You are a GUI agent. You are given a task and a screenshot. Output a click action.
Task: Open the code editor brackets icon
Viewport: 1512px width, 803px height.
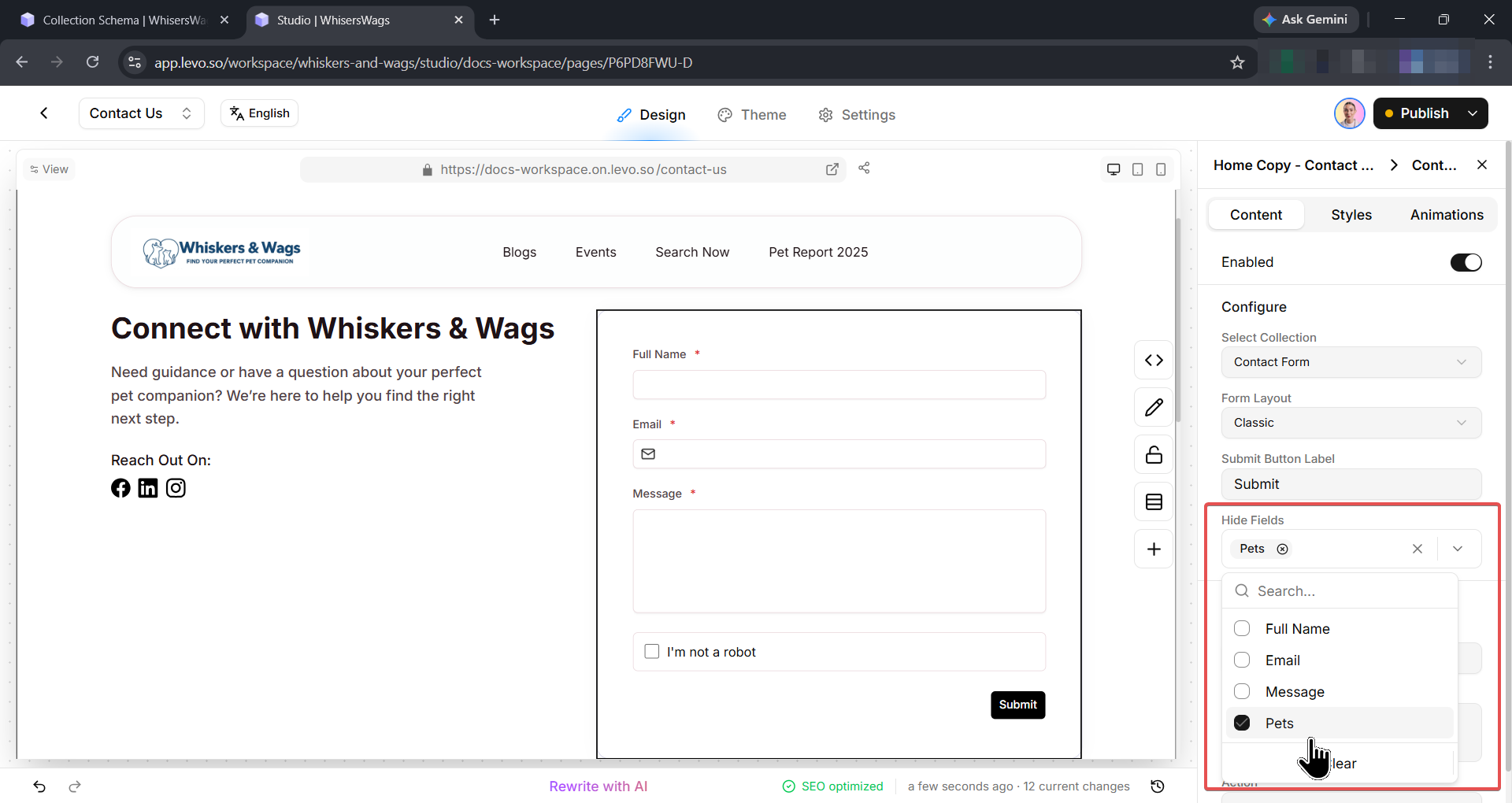(1154, 361)
